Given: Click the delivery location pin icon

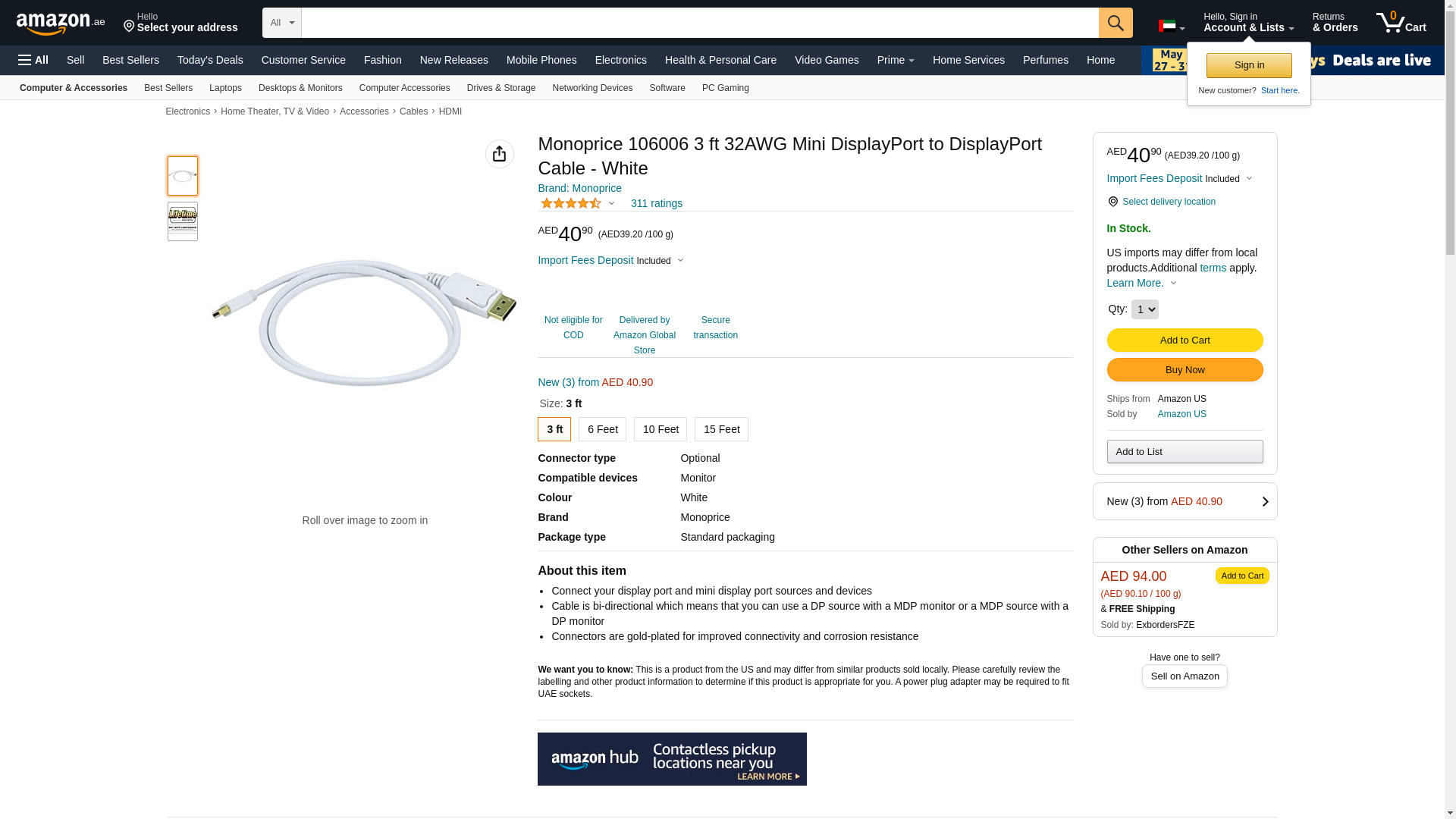Looking at the screenshot, I should point(1112,202).
